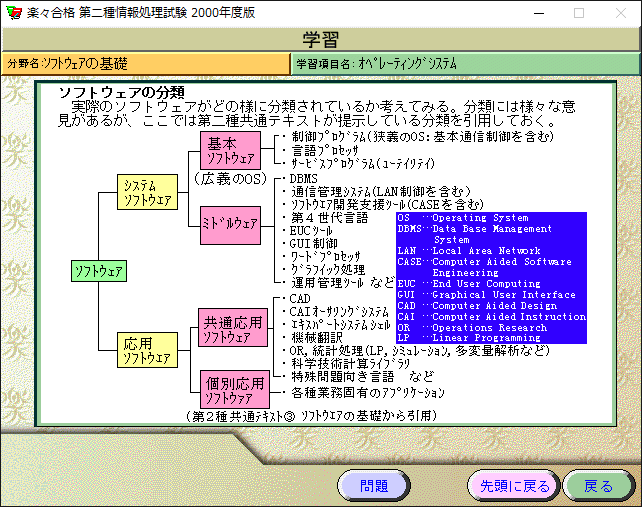Click the GUI制御 item

click(x=314, y=244)
